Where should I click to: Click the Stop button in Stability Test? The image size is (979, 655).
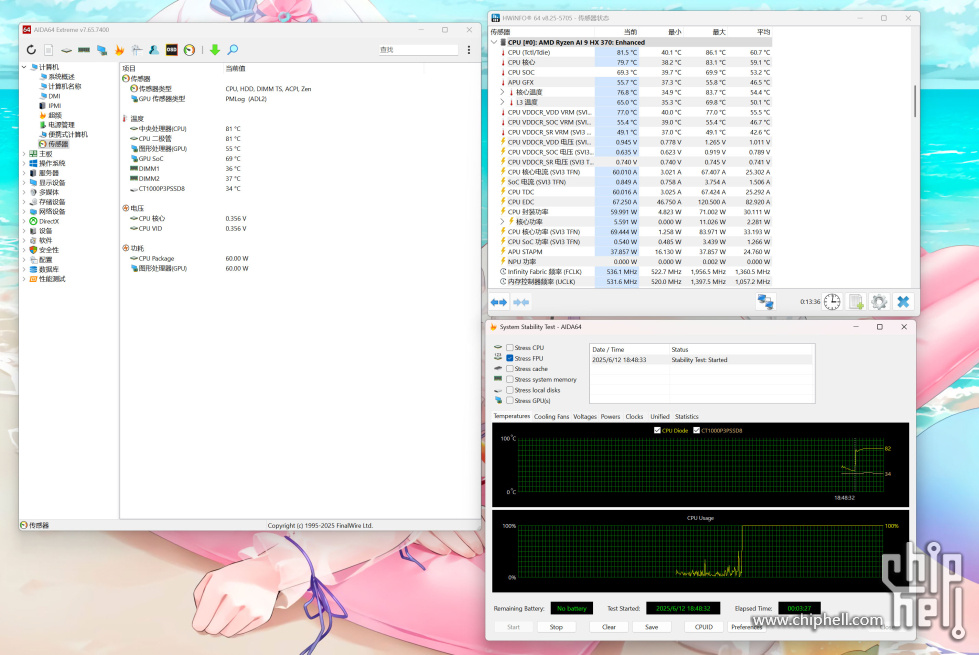556,627
